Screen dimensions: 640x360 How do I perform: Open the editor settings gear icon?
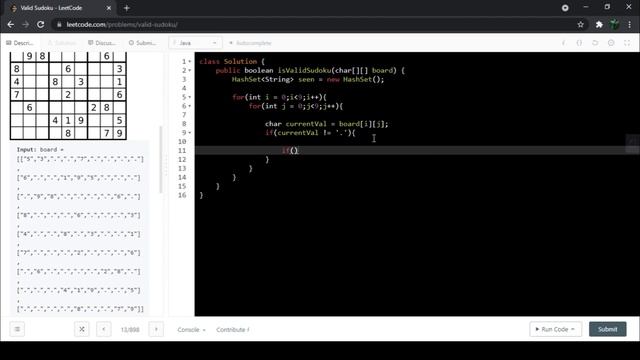611,43
